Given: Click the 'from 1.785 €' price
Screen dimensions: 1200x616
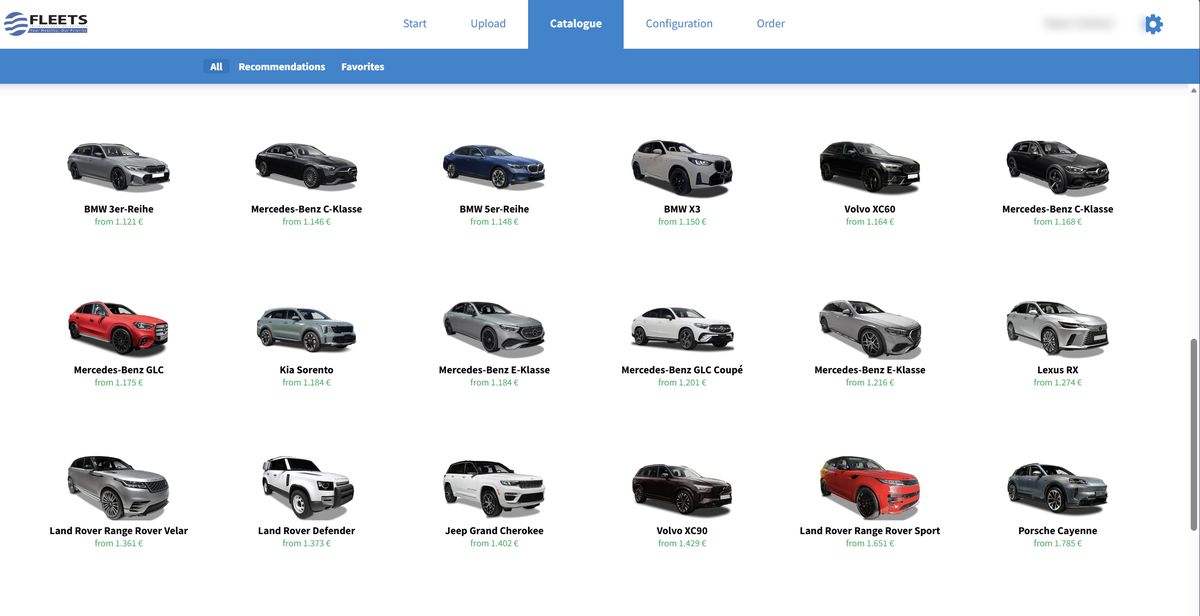Looking at the screenshot, I should pos(1058,544).
